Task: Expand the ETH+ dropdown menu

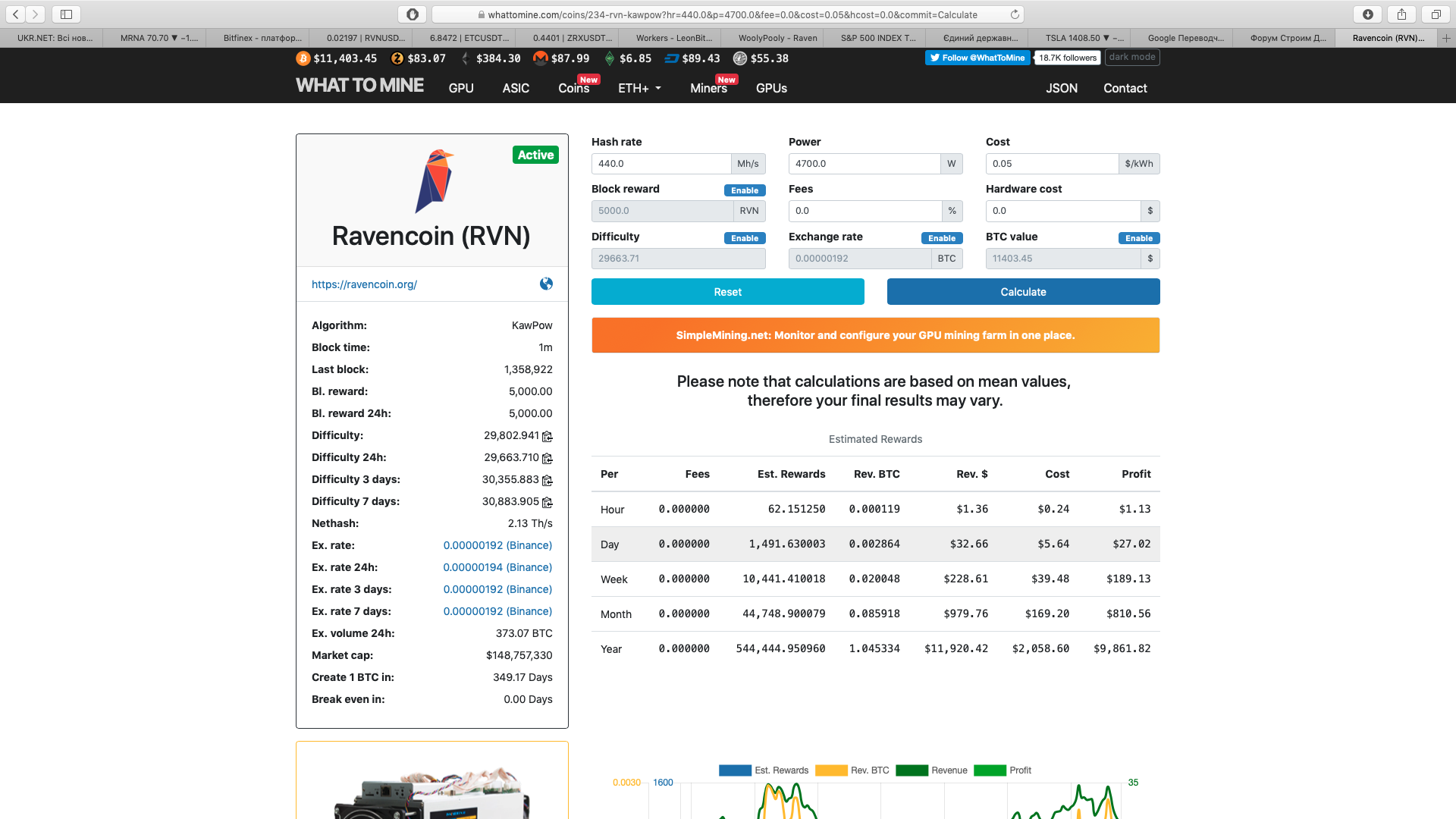Action: coord(639,89)
